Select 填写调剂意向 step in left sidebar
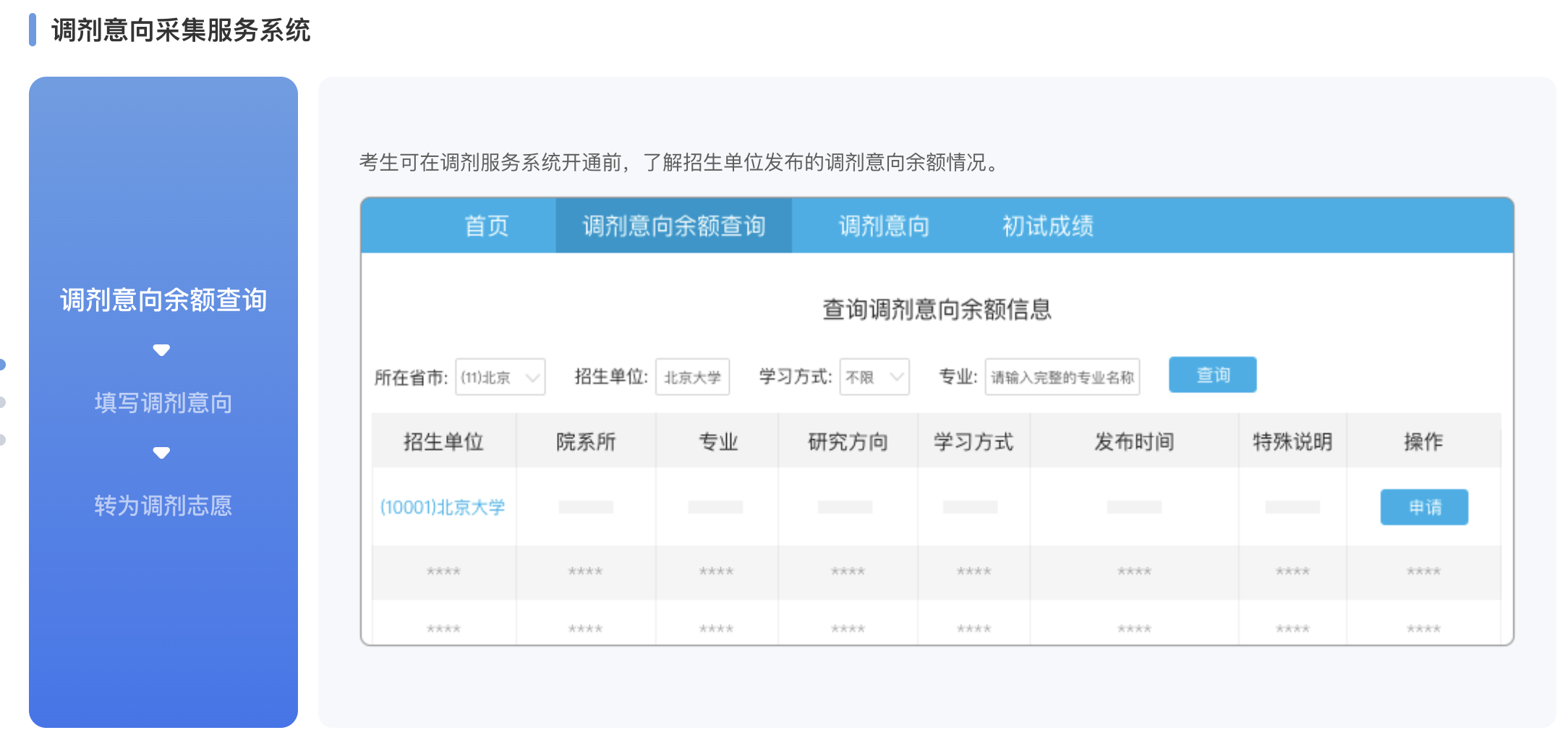1568x738 pixels. [163, 402]
